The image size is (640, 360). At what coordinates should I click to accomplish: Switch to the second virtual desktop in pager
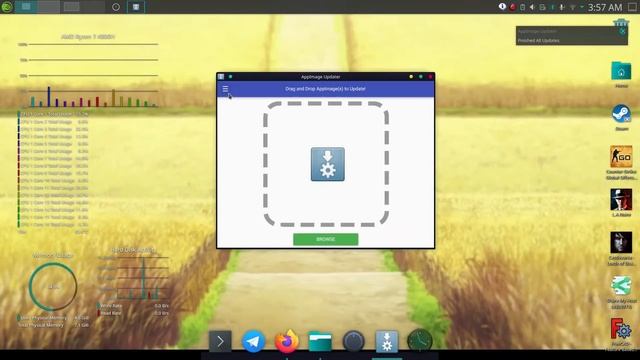click(x=49, y=7)
